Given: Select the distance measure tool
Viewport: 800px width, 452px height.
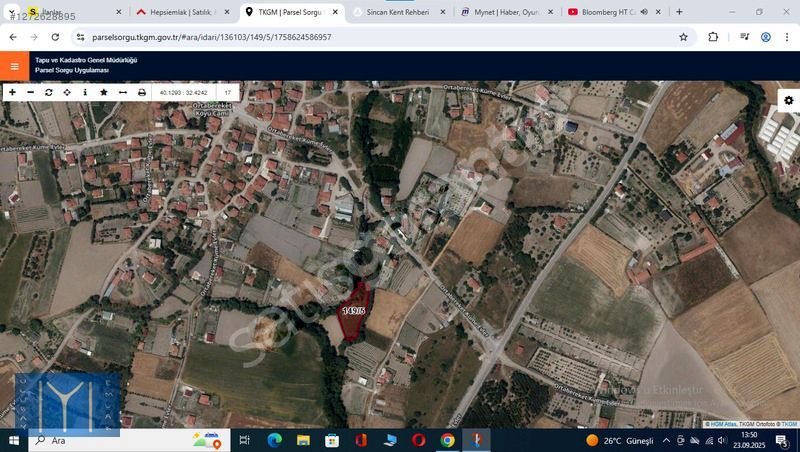Looking at the screenshot, I should (123, 92).
